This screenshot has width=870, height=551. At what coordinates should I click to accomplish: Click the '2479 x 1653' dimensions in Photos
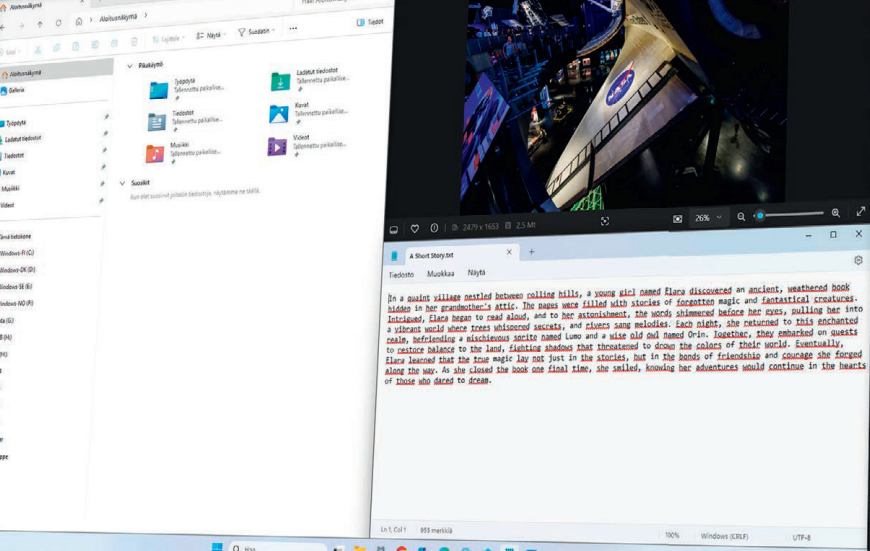[480, 226]
